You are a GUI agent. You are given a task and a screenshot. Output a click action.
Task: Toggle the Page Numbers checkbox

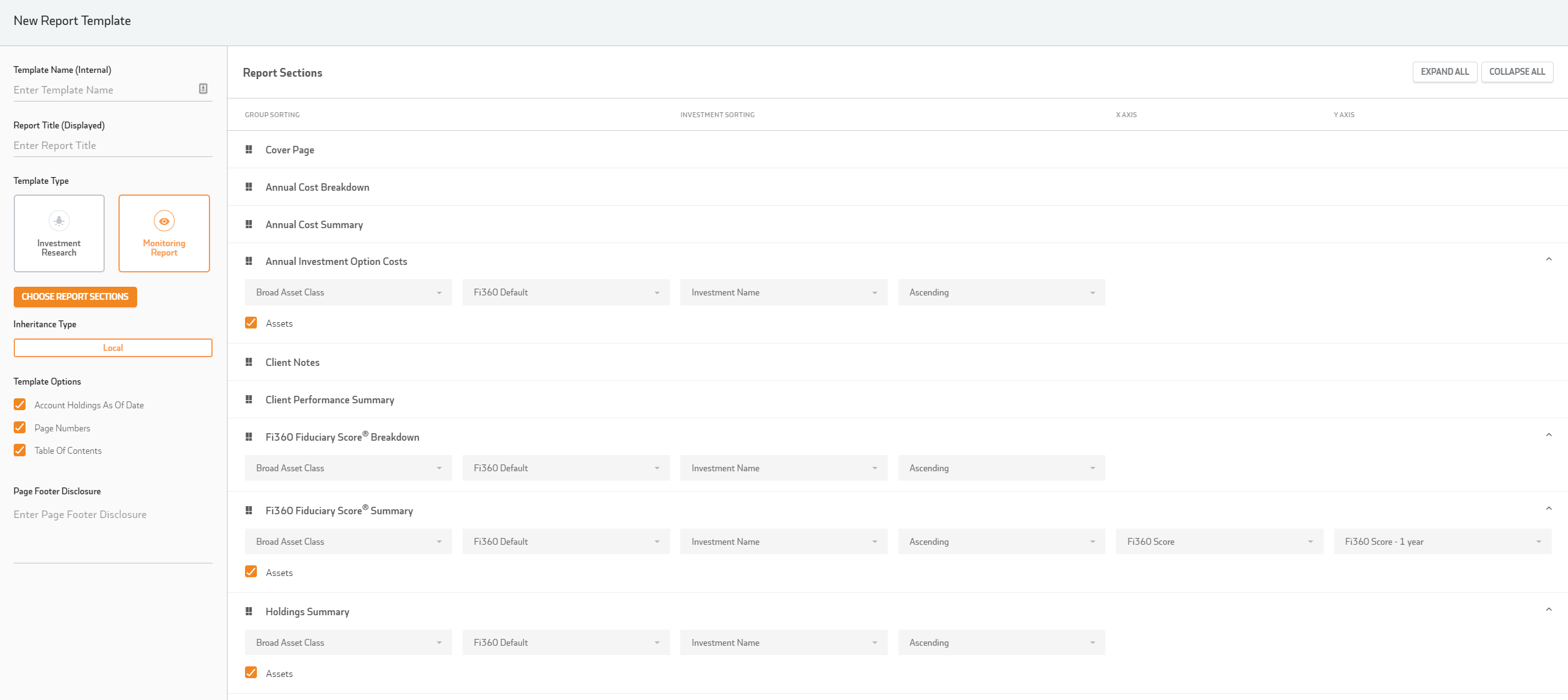[x=20, y=428]
